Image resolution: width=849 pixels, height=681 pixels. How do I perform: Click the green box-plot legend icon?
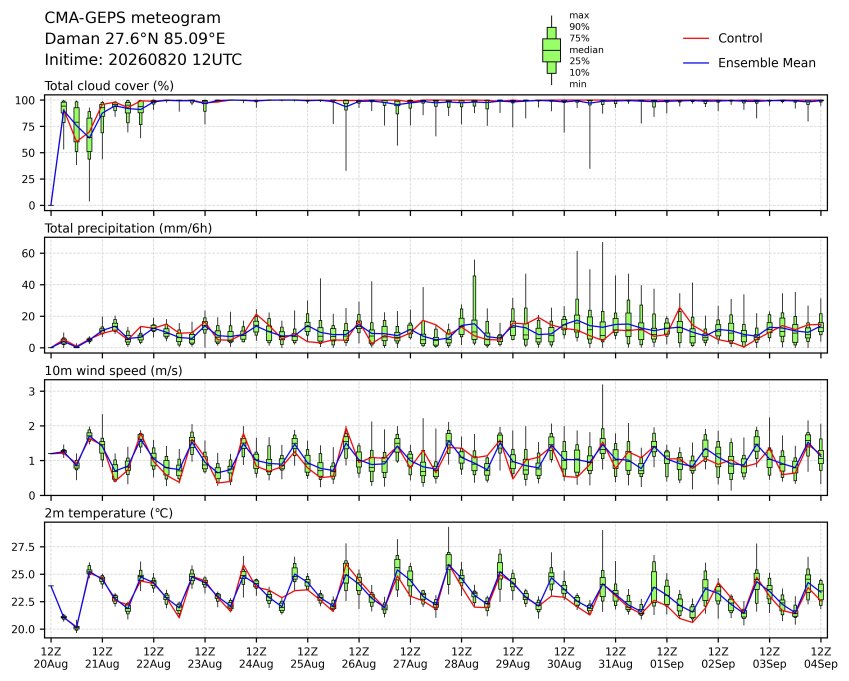tap(551, 50)
